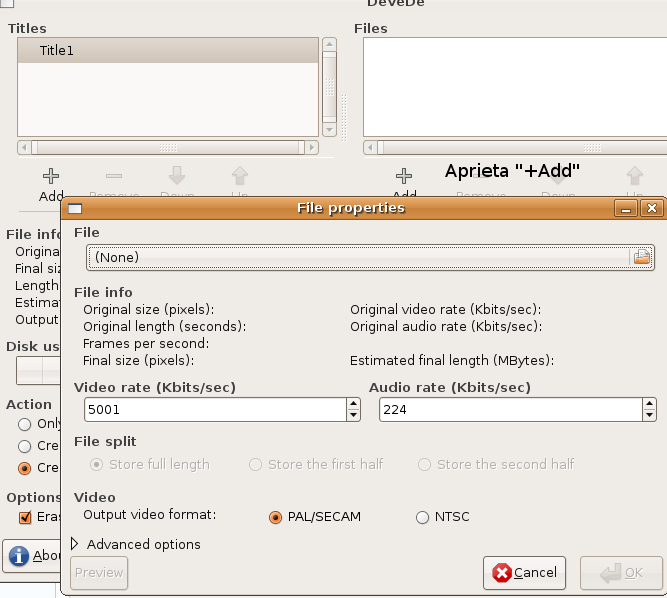Click the empty Files list area
Image resolution: width=667 pixels, height=598 pixels.
[515, 87]
